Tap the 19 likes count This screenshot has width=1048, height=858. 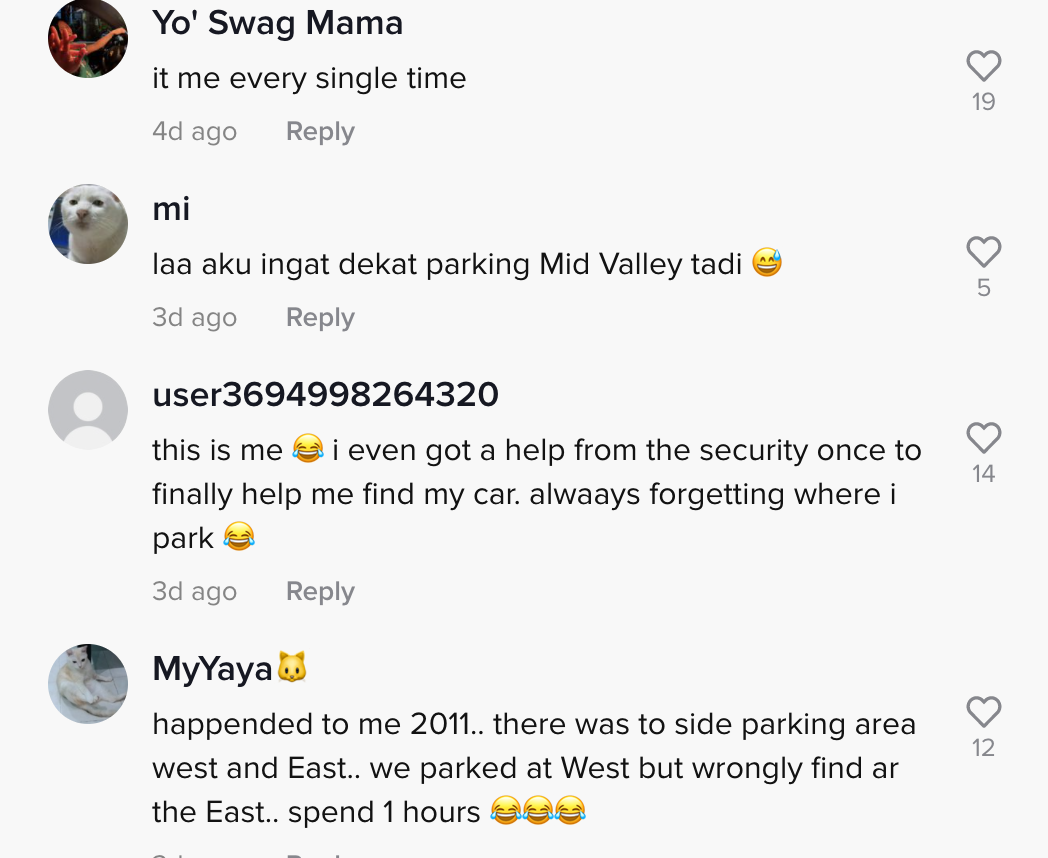(x=984, y=102)
